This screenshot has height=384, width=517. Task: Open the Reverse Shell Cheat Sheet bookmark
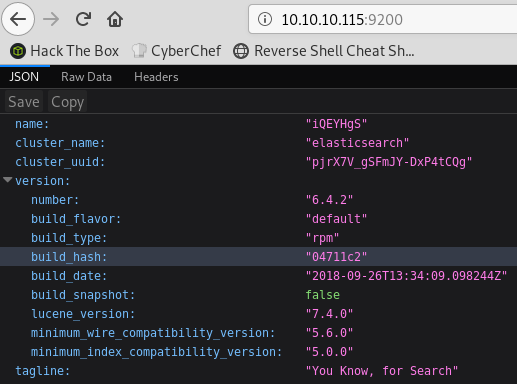coord(324,51)
